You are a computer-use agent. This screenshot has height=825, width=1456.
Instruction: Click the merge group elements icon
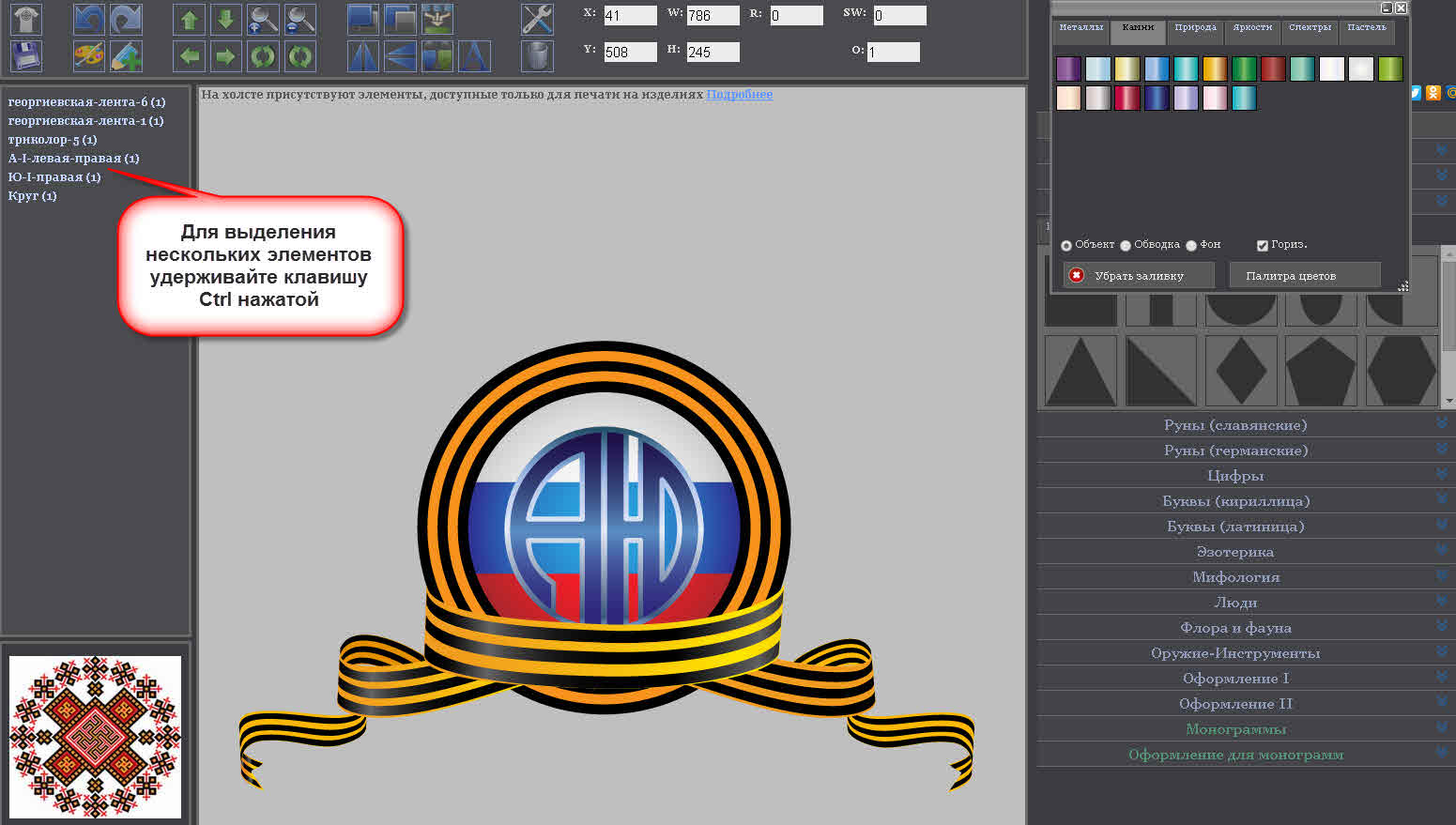(437, 19)
